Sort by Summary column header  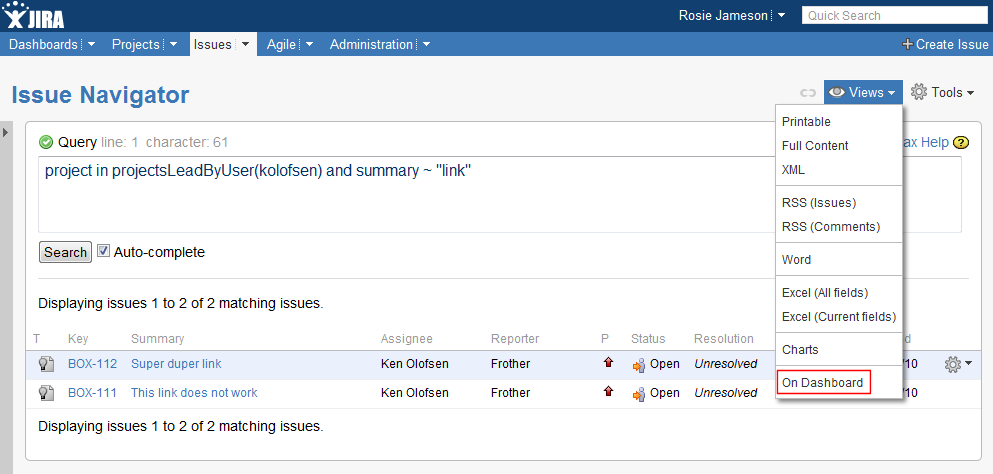pyautogui.click(x=158, y=339)
